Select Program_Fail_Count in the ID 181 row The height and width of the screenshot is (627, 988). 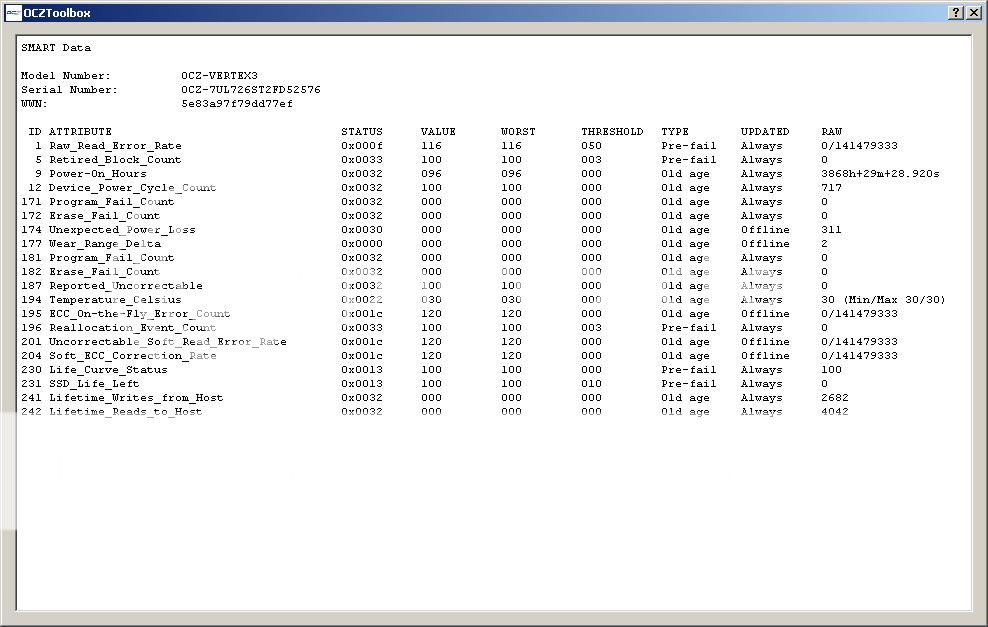coord(112,258)
